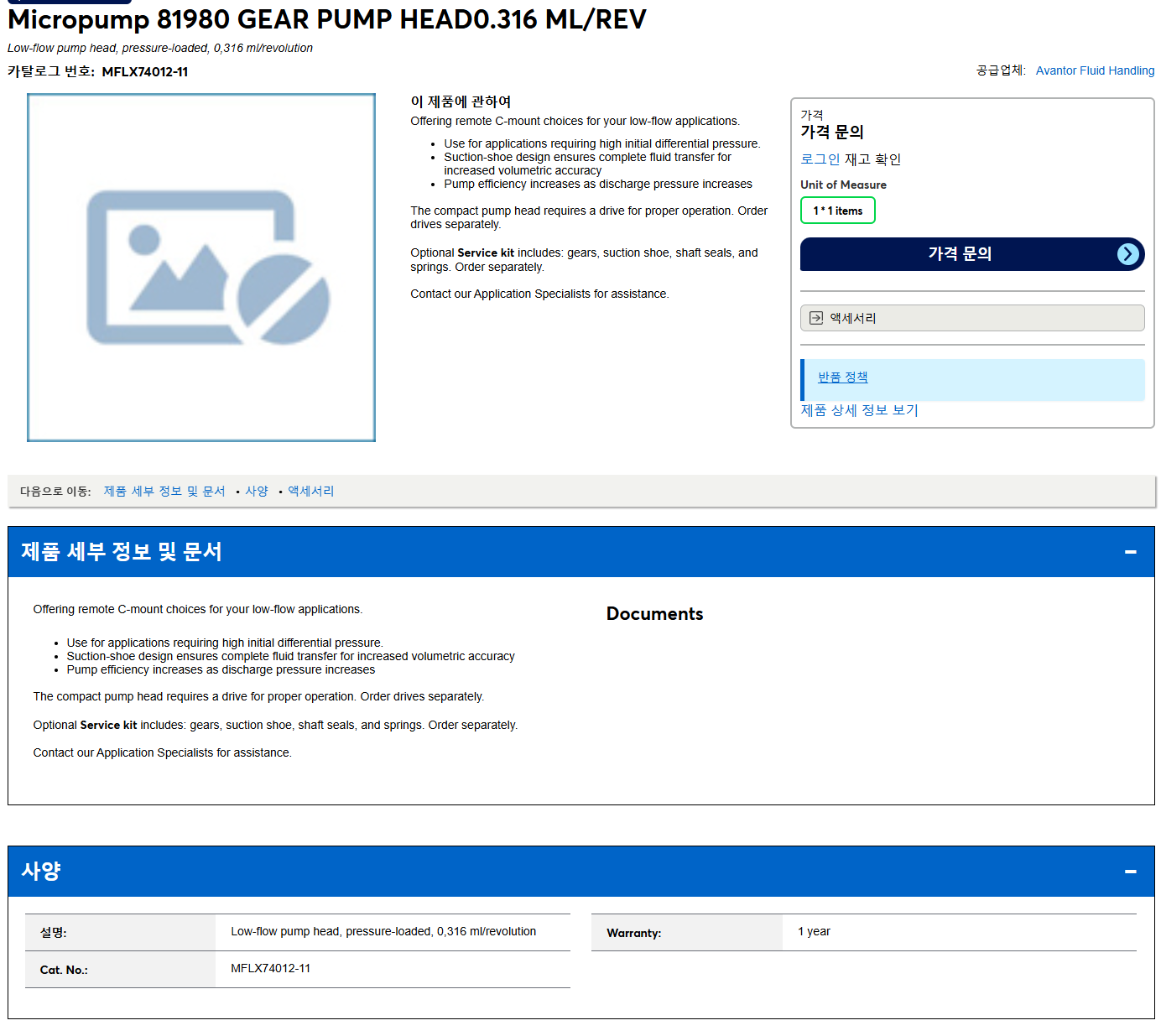Click the product image placeholder thumbnail
Viewport: 1161px width, 1036px height.
click(x=201, y=268)
